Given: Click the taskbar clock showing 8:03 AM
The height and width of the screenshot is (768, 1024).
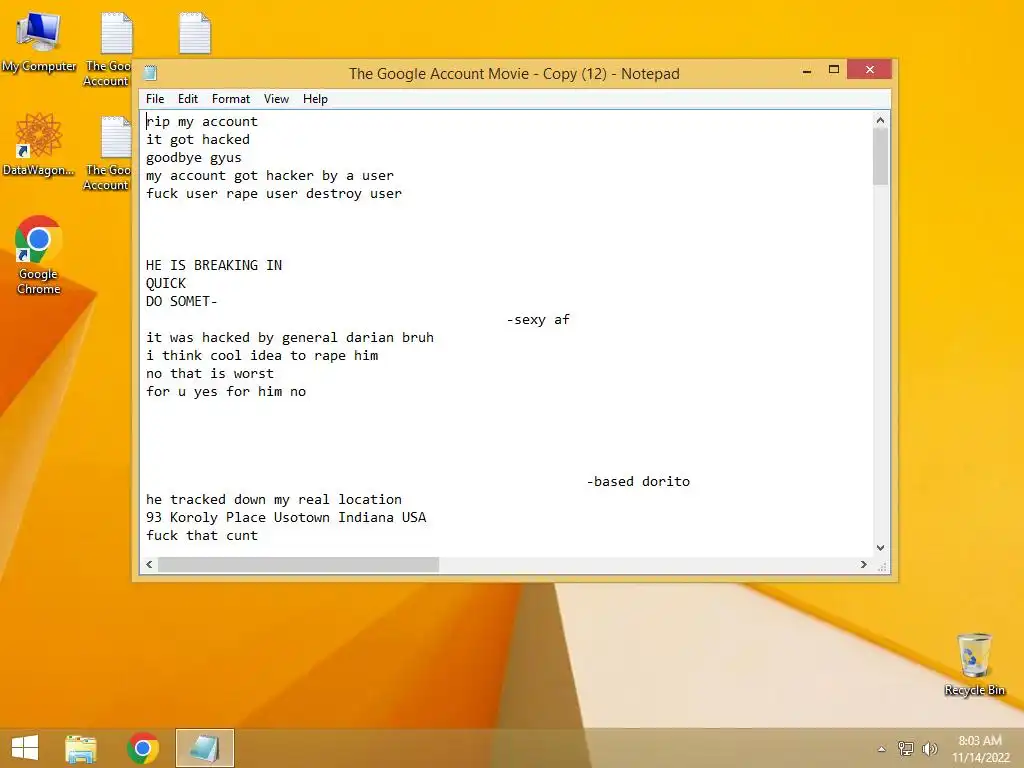Looking at the screenshot, I should pyautogui.click(x=980, y=748).
